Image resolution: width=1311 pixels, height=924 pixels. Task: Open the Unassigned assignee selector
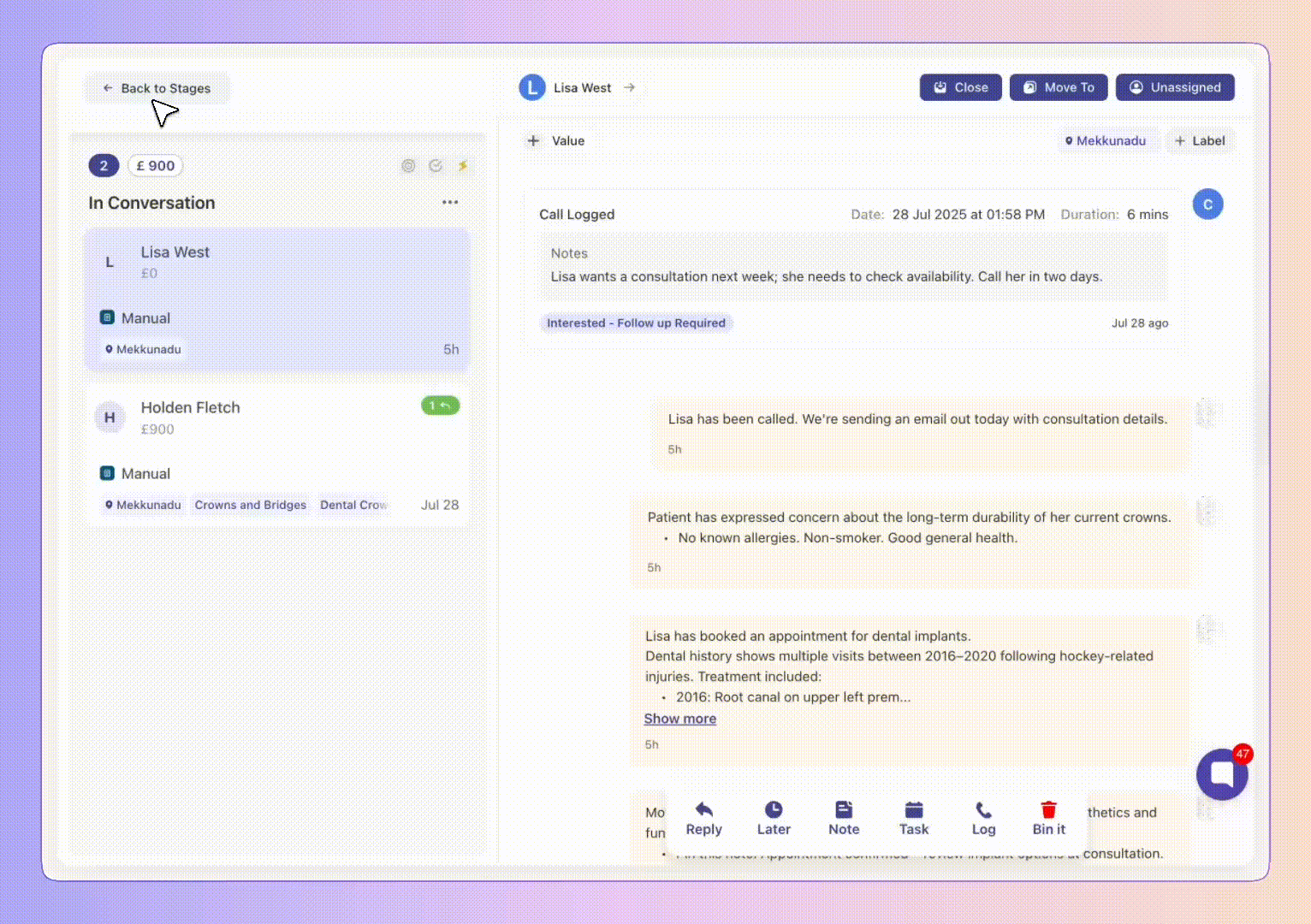(1175, 87)
